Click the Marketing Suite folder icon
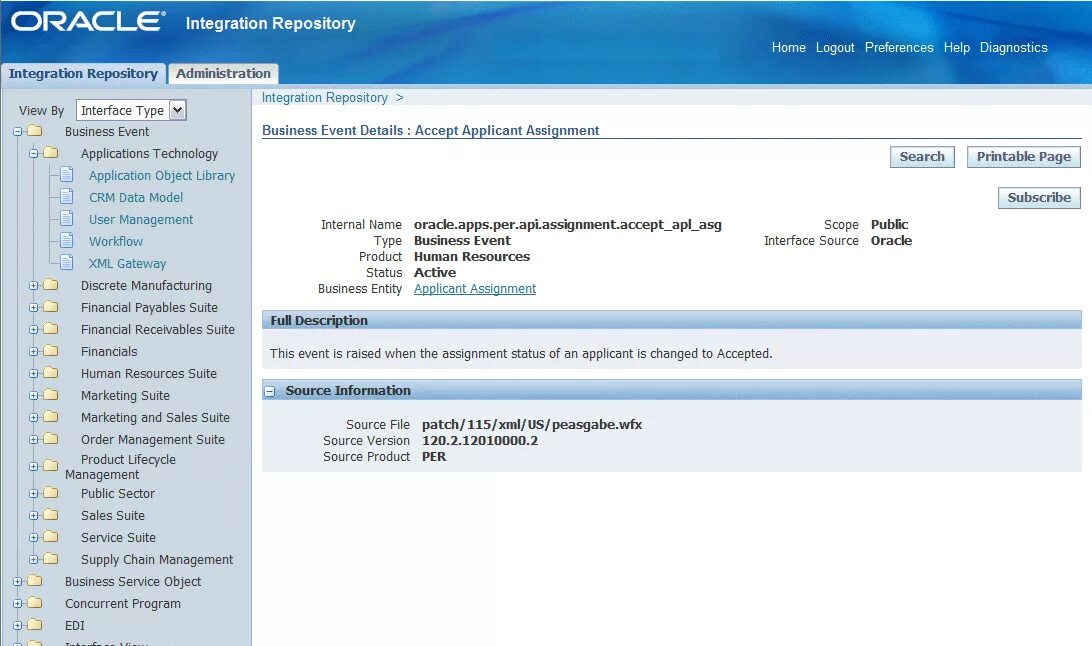 (51, 395)
